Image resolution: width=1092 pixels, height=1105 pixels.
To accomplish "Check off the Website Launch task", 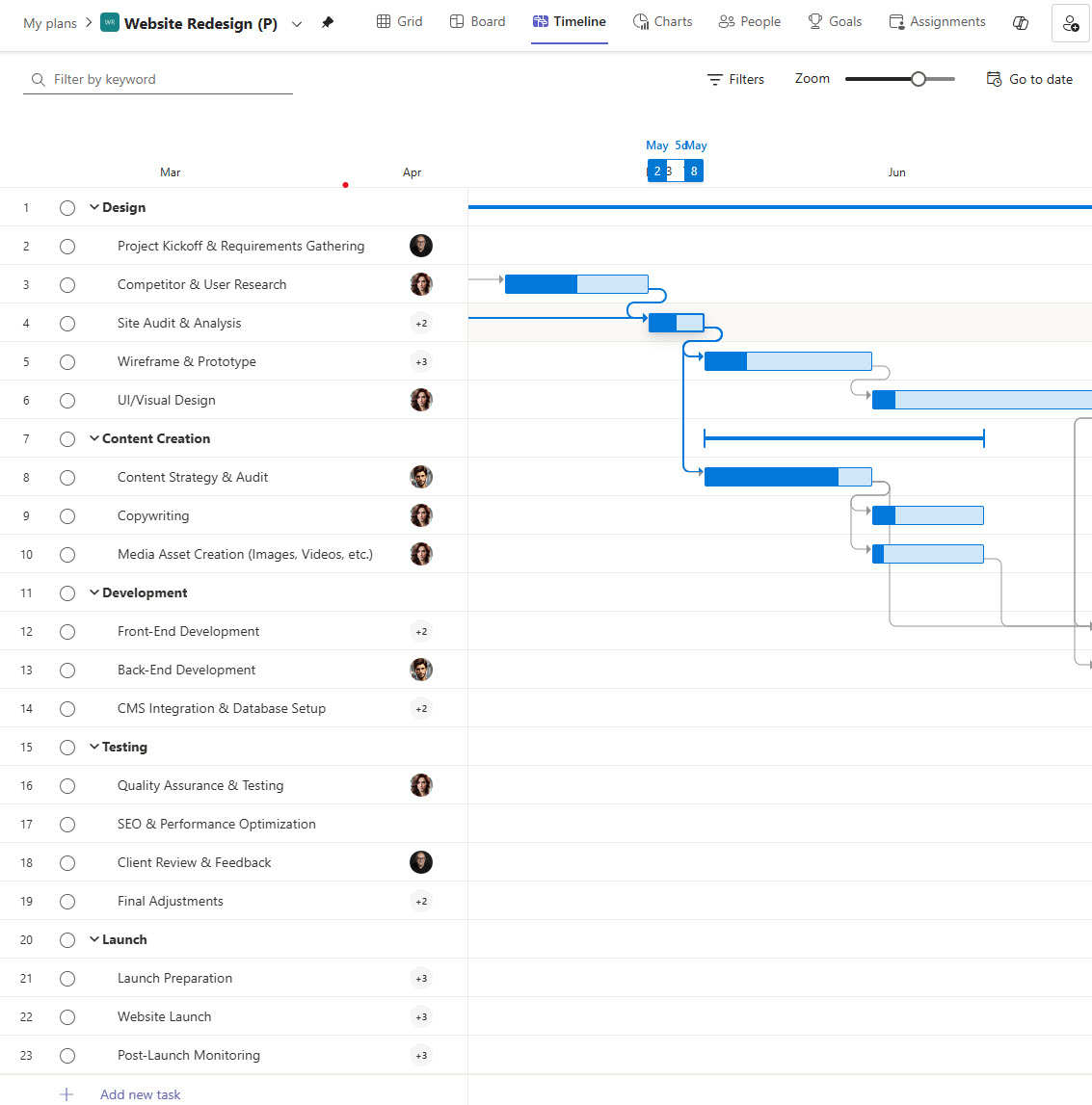I will 67,1017.
